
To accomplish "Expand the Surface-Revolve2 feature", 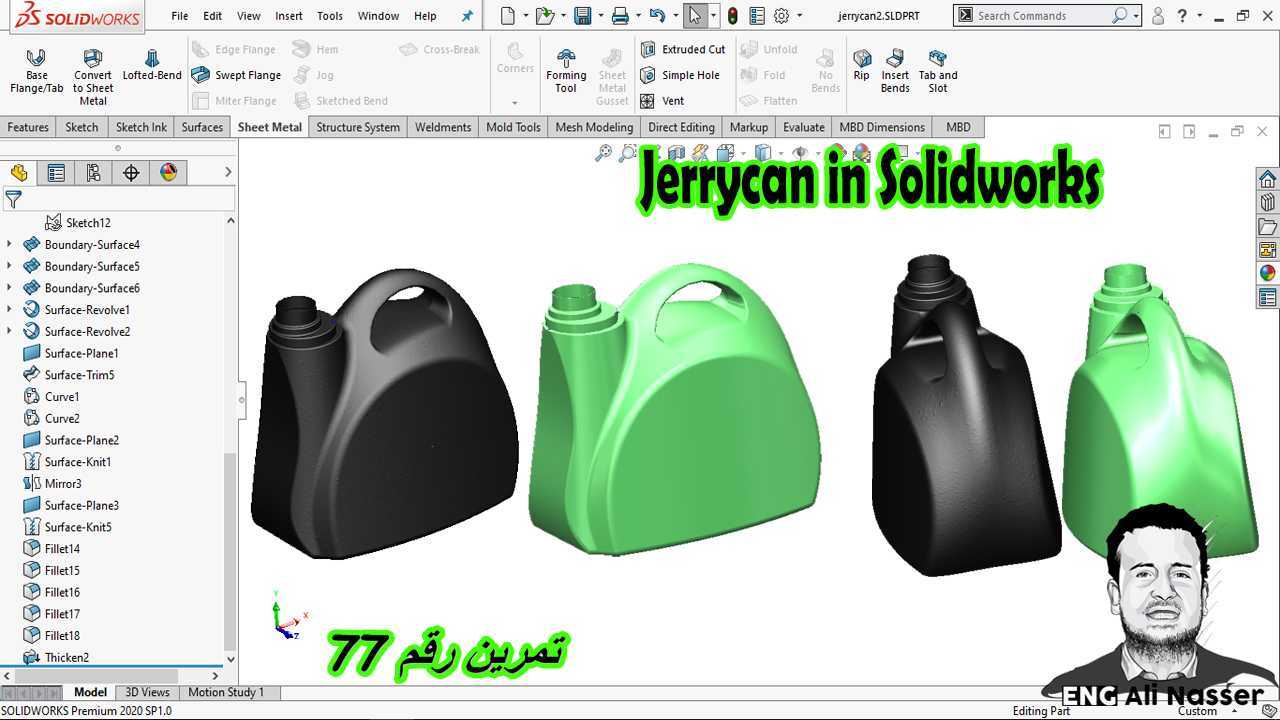I will coord(10,331).
